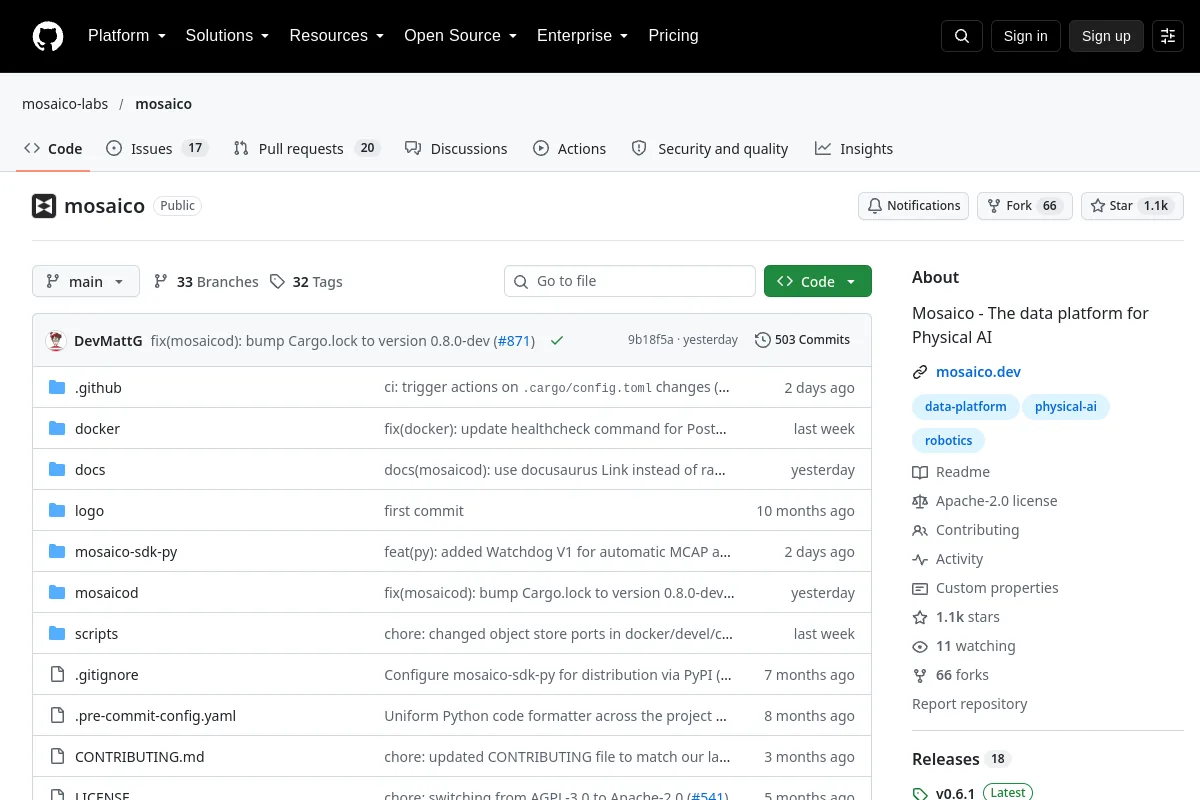Select the Code tab
Viewport: 1200px width, 800px height.
click(x=53, y=148)
